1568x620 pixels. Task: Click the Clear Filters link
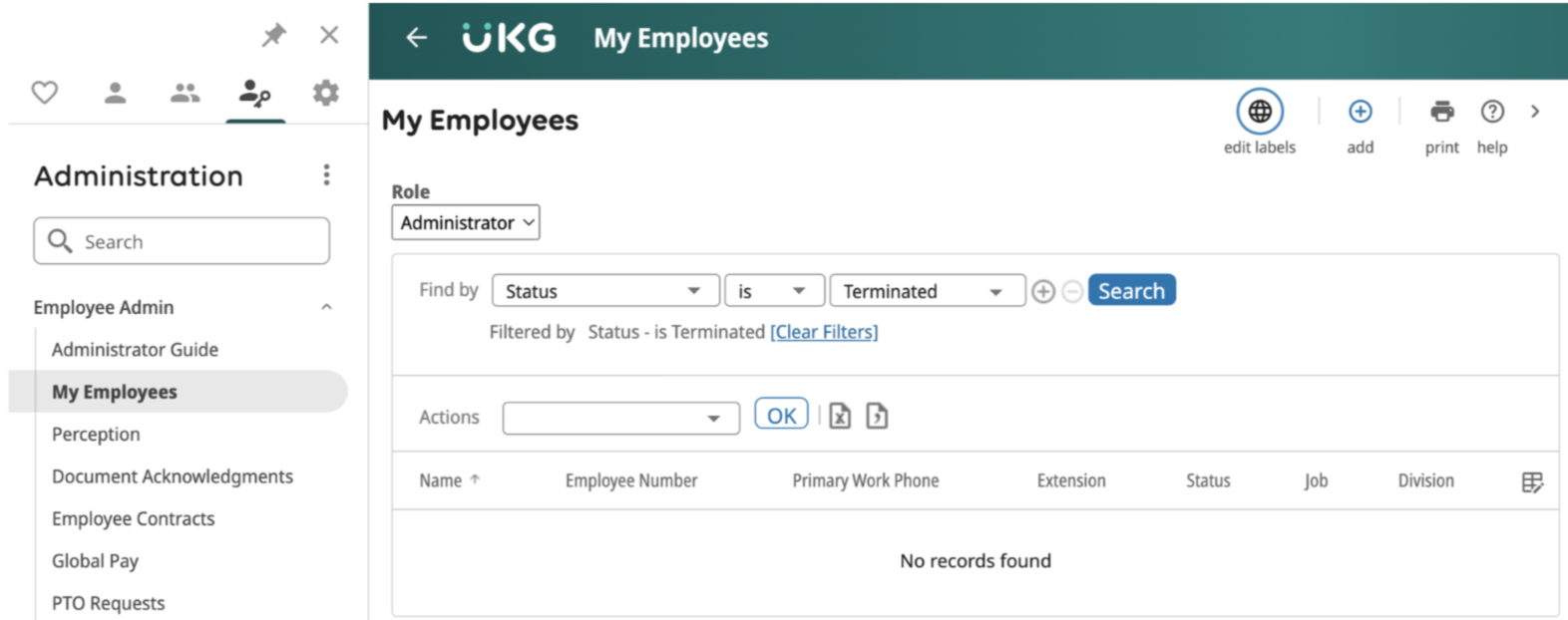[824, 332]
